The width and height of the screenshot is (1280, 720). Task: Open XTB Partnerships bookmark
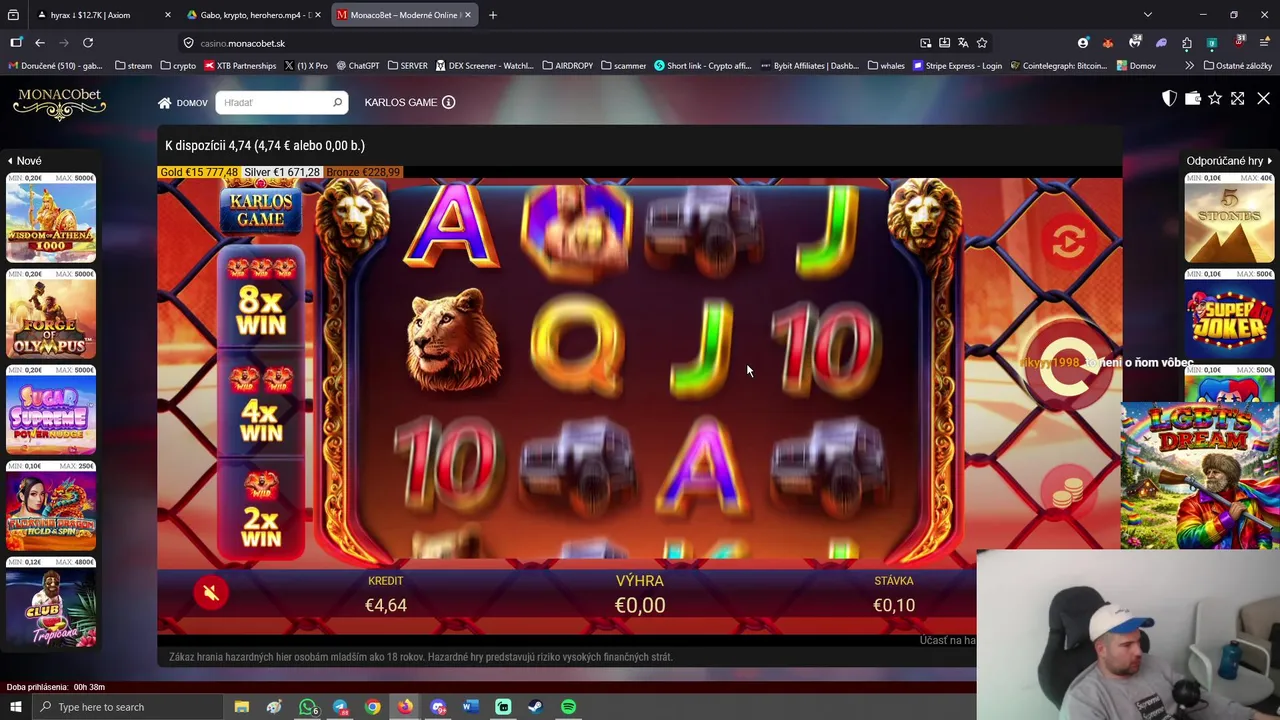(240, 66)
